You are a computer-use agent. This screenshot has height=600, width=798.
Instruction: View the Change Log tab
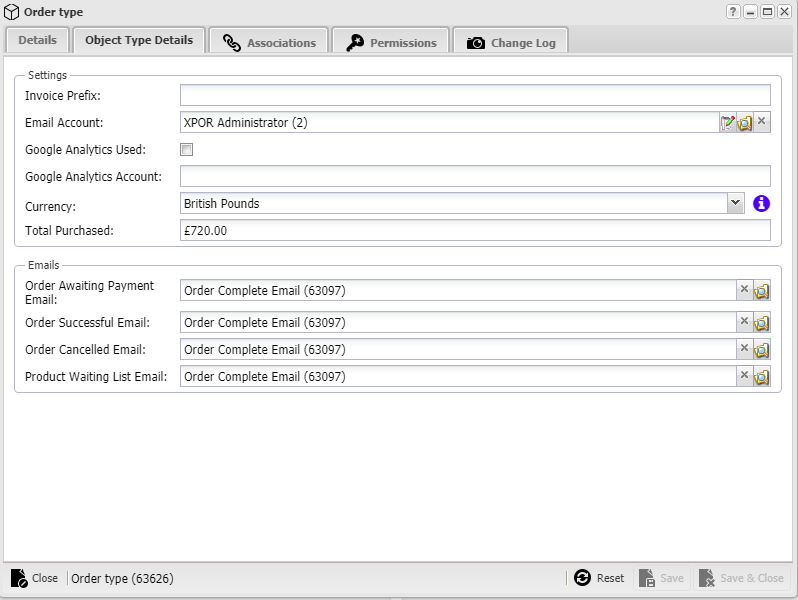pyautogui.click(x=511, y=43)
